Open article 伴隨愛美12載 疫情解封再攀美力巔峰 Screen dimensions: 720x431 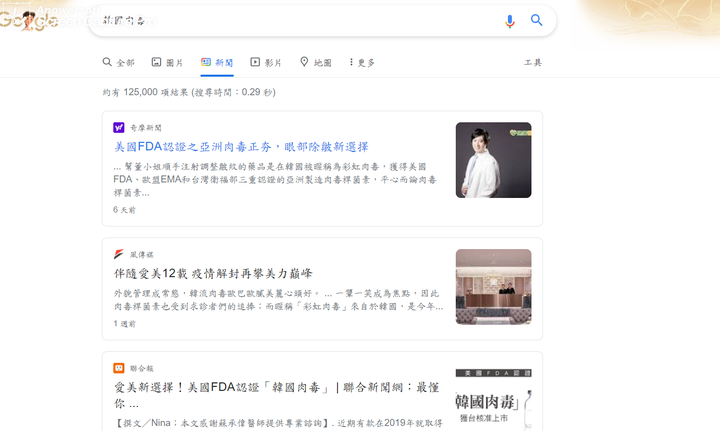(213, 274)
